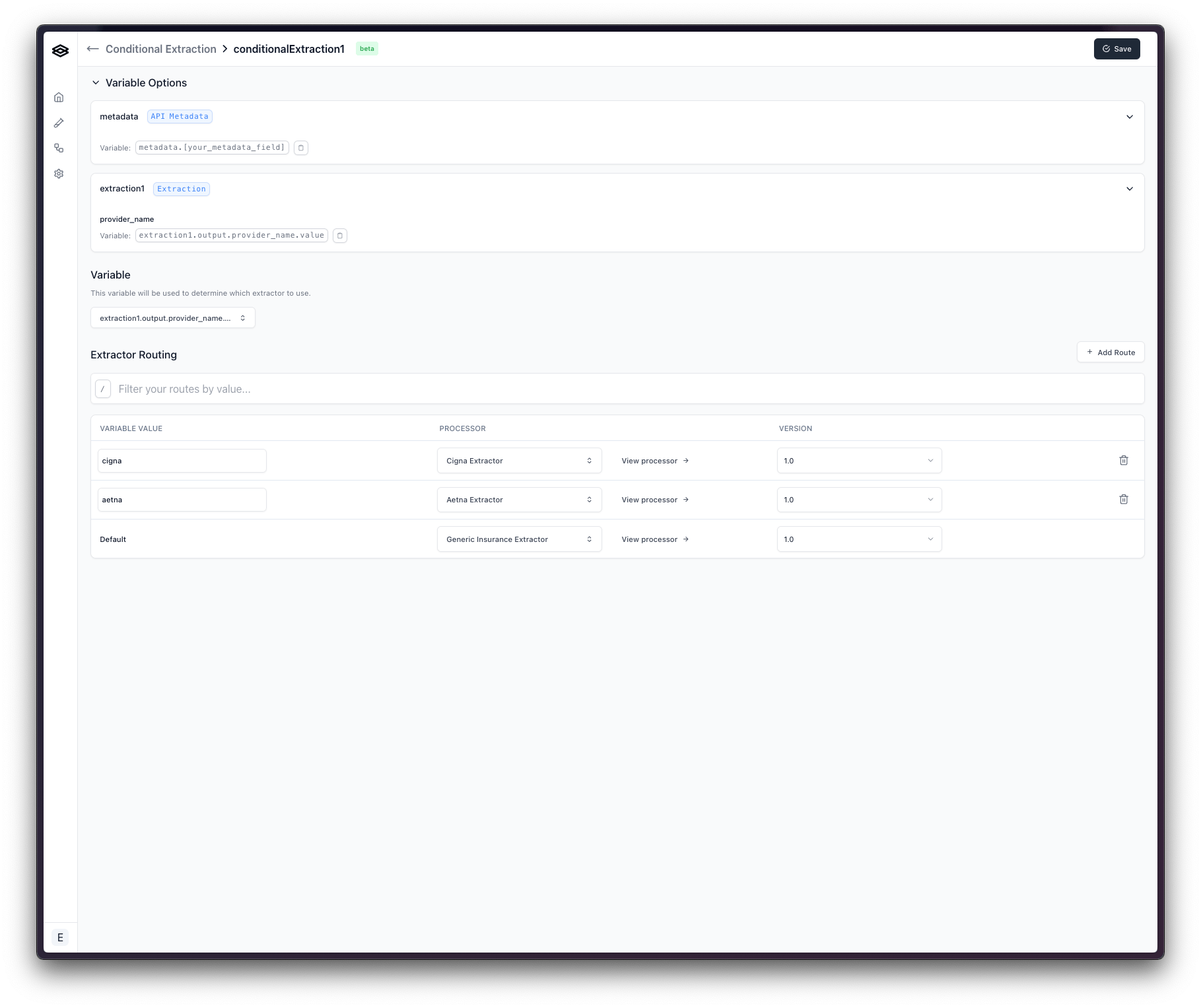Open version dropdown for cigna route

[x=859, y=461]
